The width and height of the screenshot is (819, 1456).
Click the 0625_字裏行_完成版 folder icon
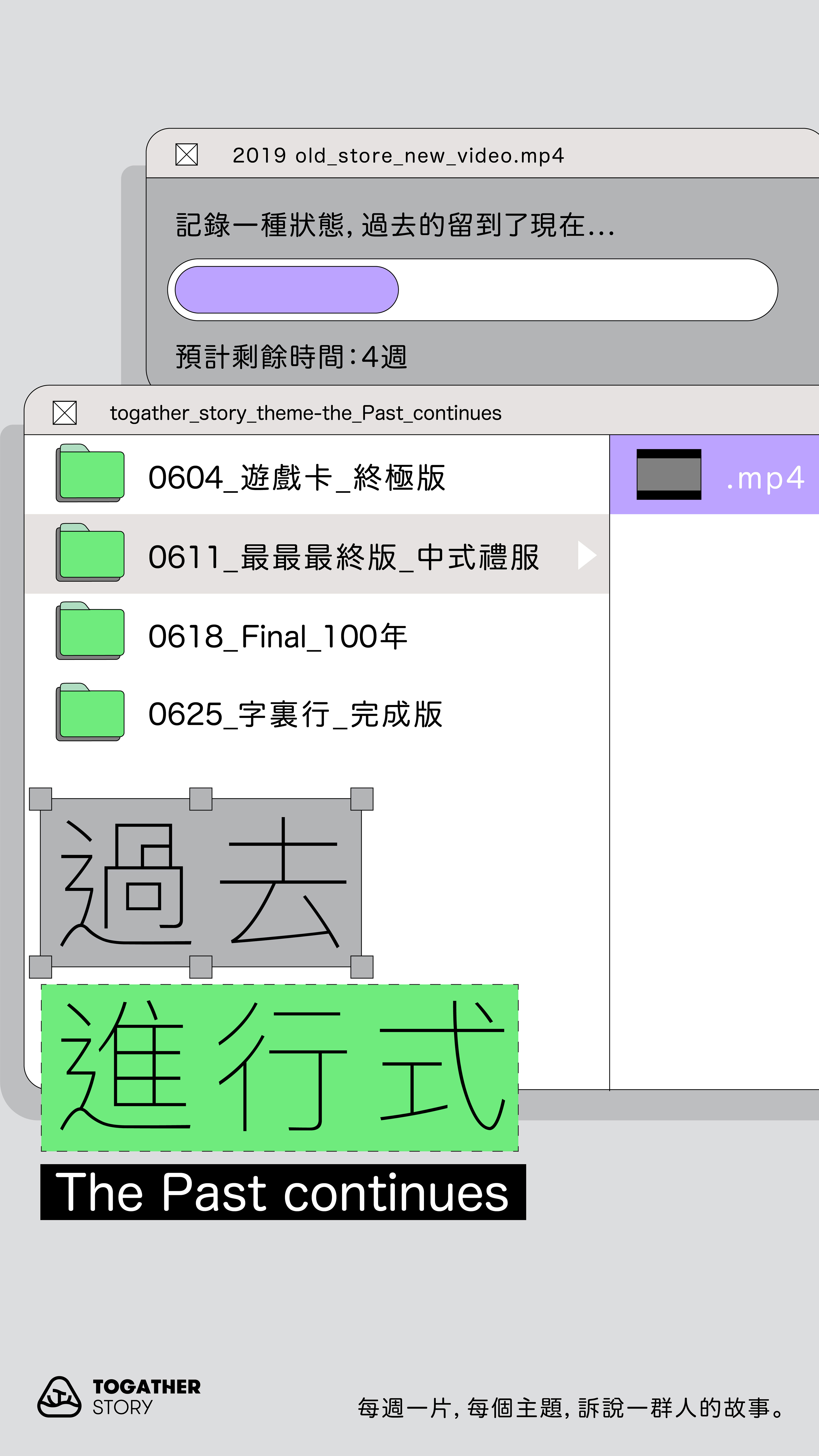[x=90, y=712]
